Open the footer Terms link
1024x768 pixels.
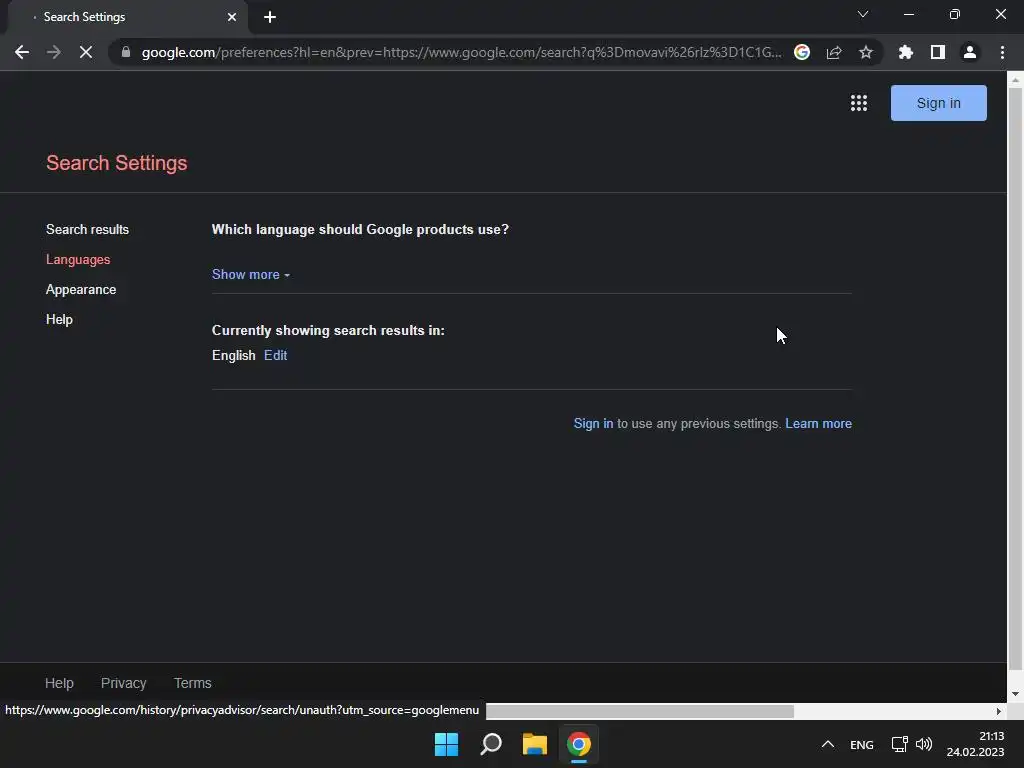coord(193,682)
